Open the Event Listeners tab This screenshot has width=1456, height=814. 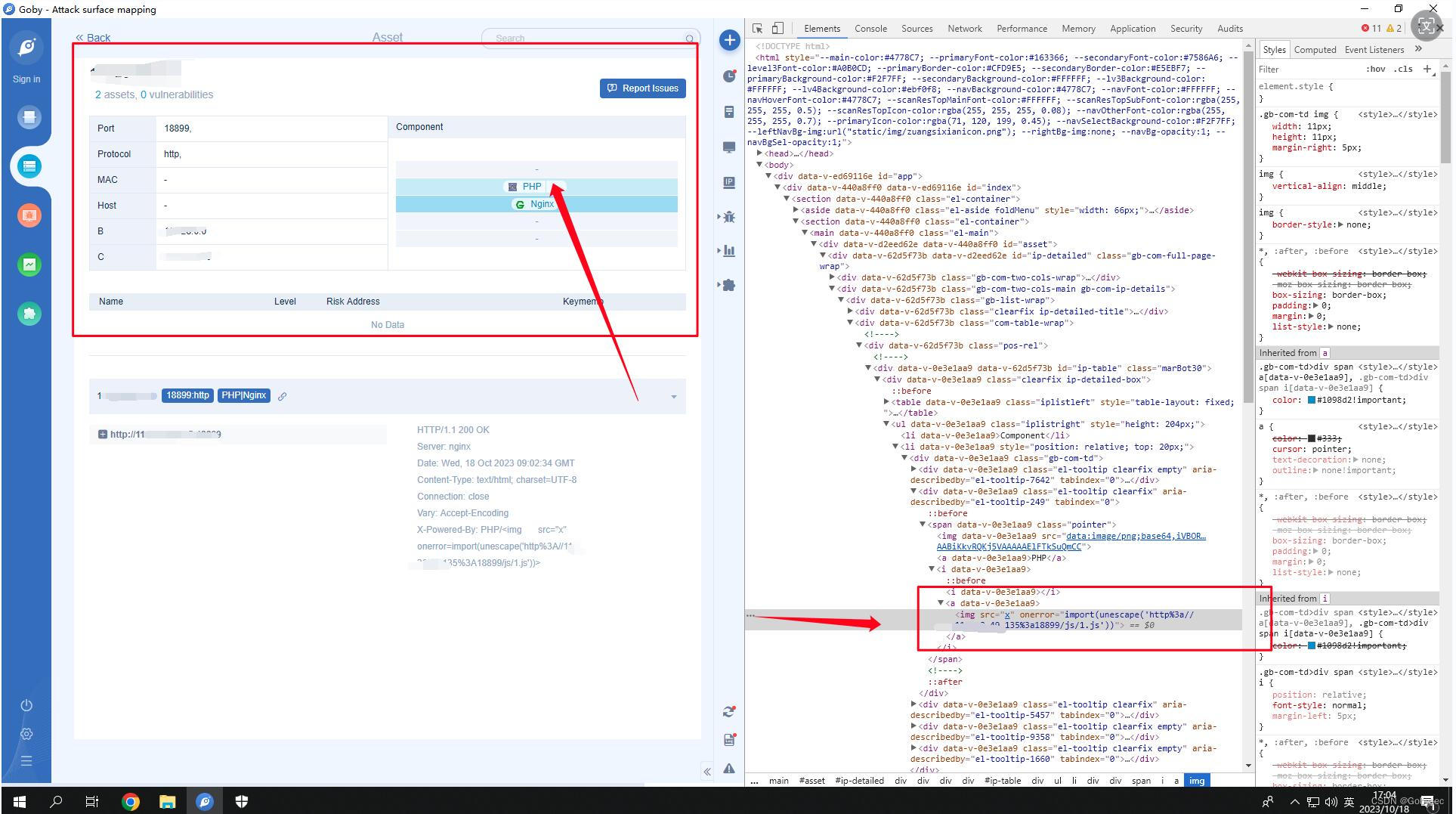tap(1374, 50)
